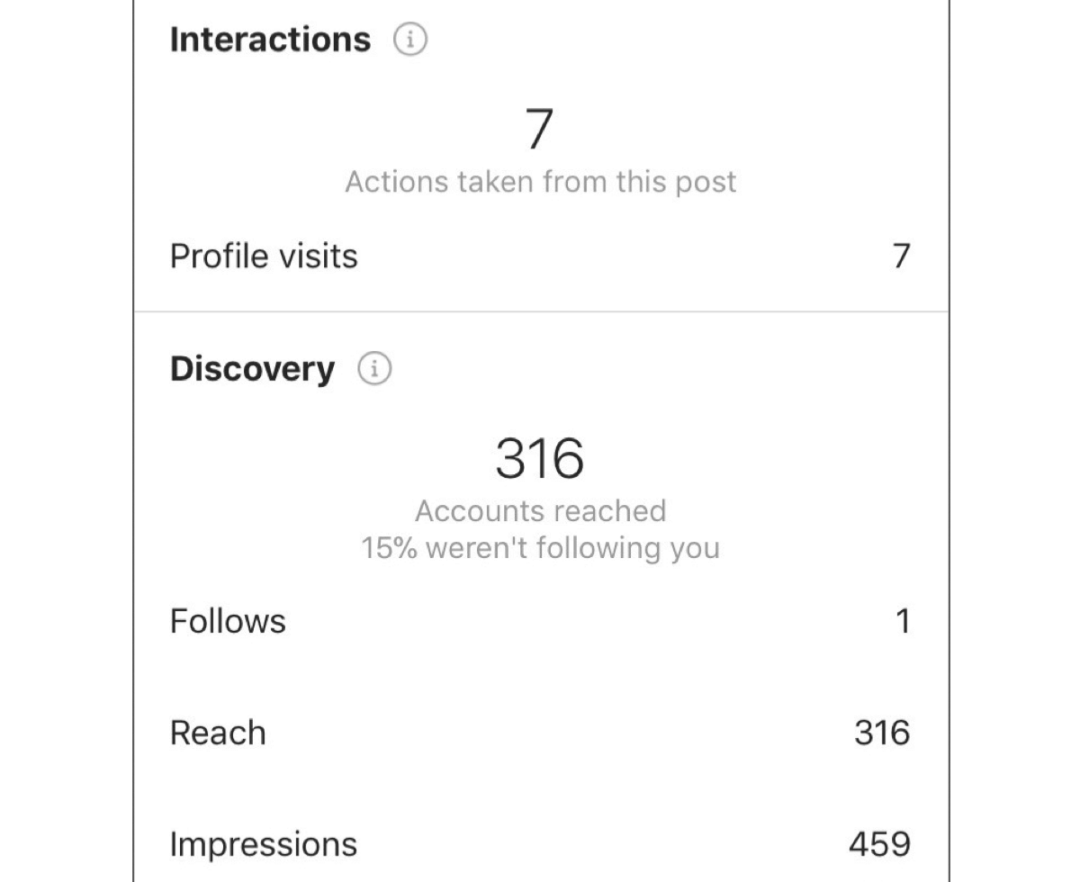1080x882 pixels.
Task: Select the Profile visits row
Action: click(540, 256)
